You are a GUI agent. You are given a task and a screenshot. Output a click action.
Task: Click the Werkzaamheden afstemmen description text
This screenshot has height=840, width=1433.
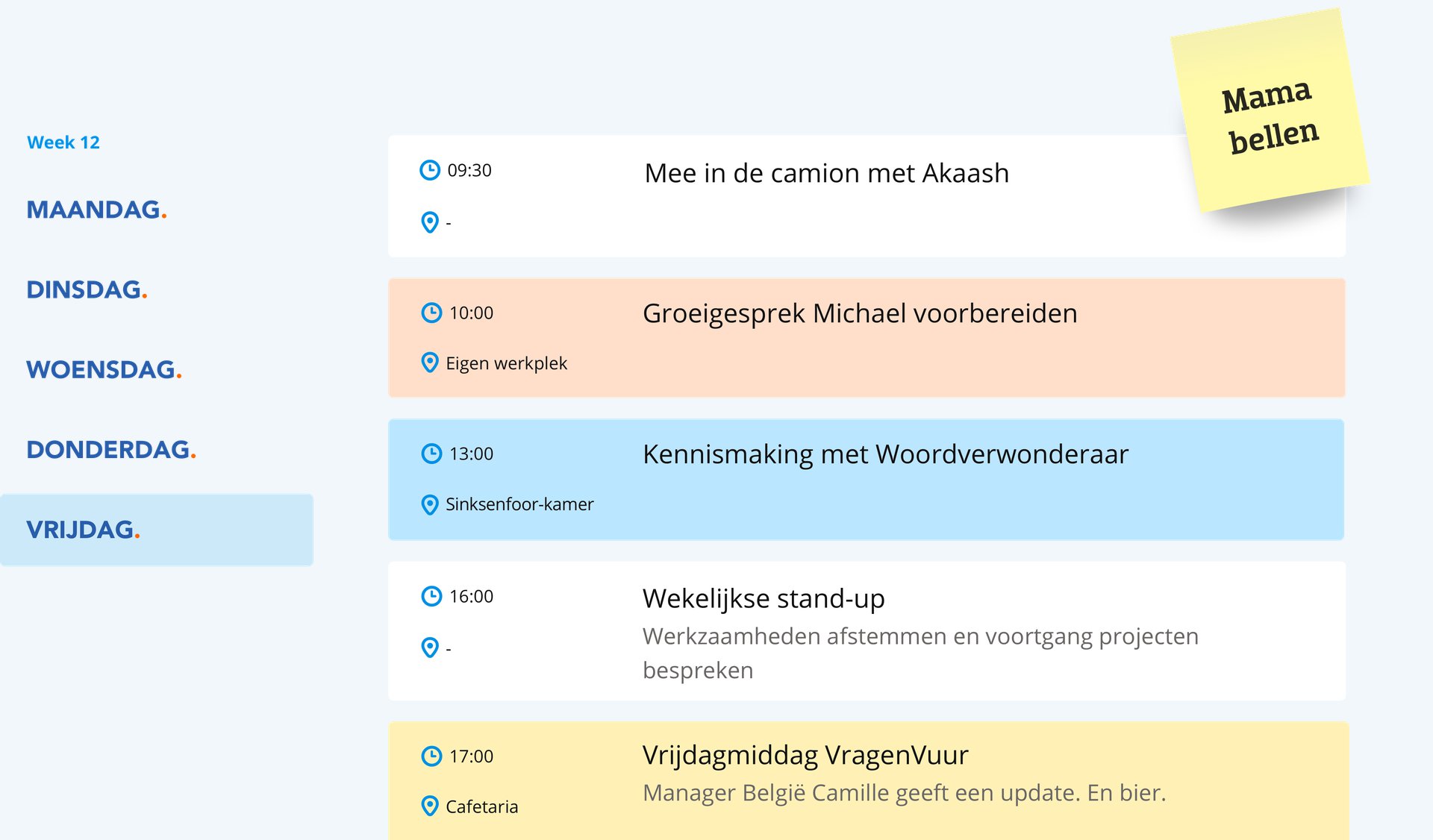[x=920, y=653]
